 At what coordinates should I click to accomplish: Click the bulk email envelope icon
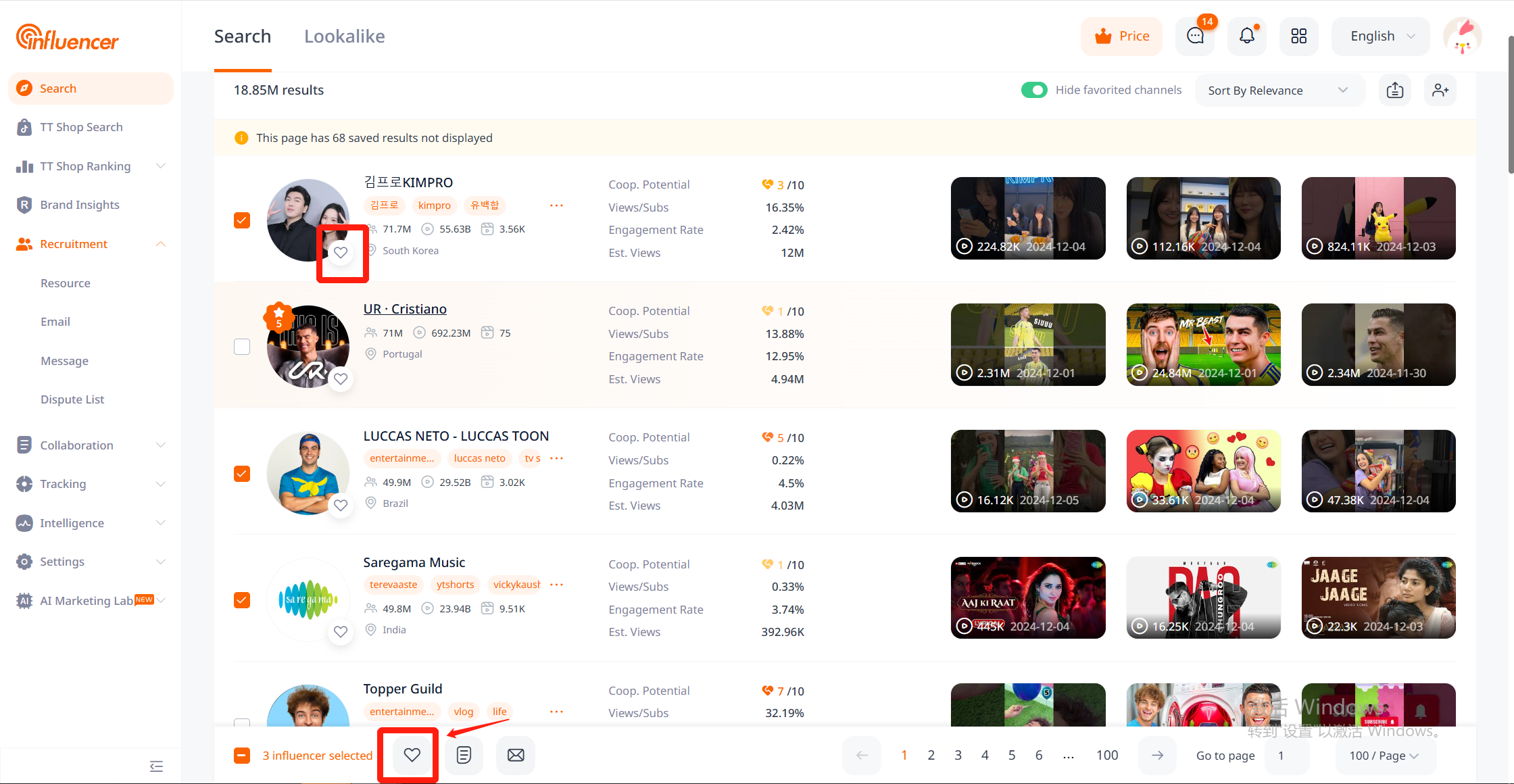pyautogui.click(x=516, y=755)
